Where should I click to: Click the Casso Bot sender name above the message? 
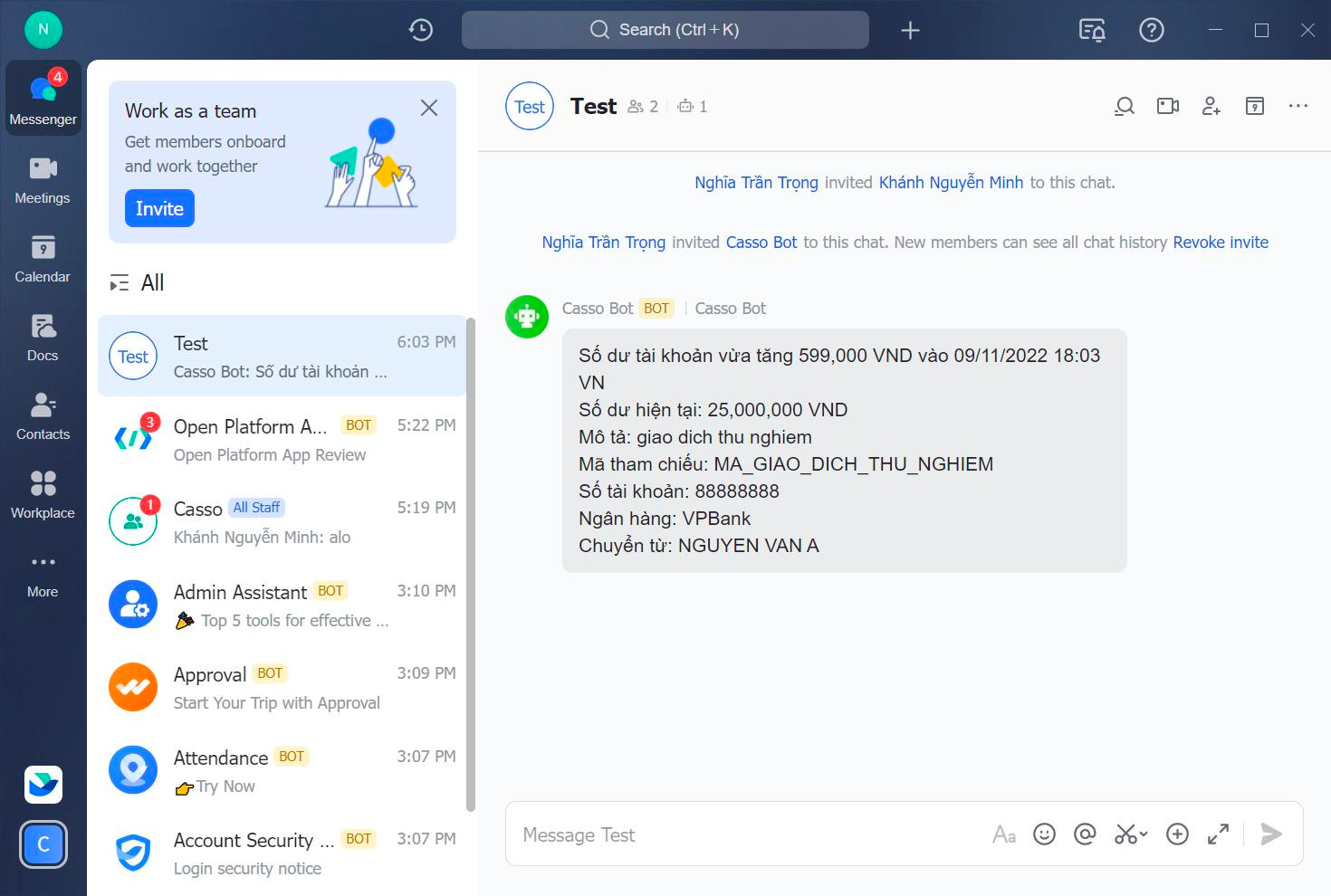point(598,309)
